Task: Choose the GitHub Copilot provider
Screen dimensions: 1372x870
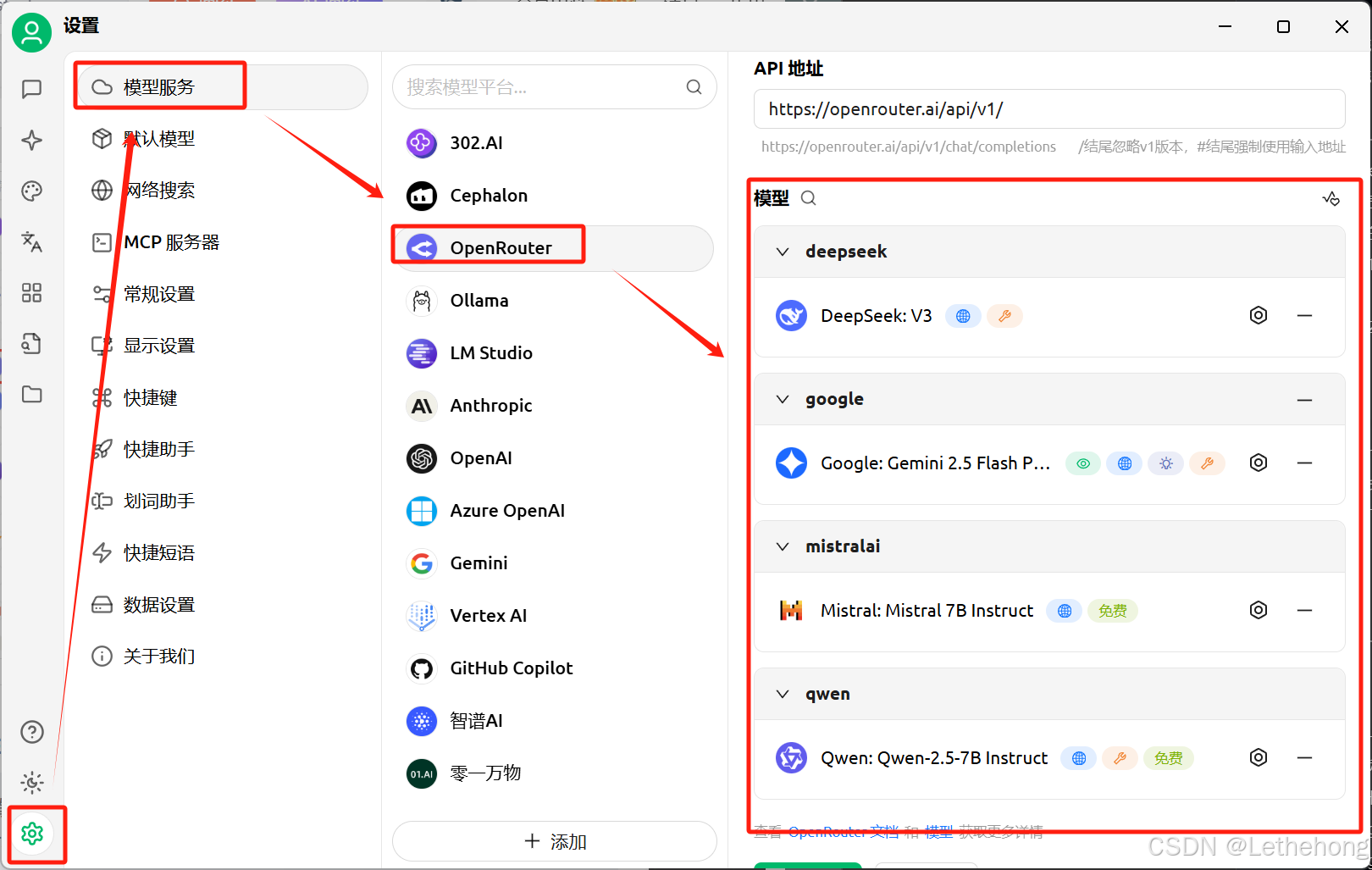Action: pyautogui.click(x=555, y=668)
